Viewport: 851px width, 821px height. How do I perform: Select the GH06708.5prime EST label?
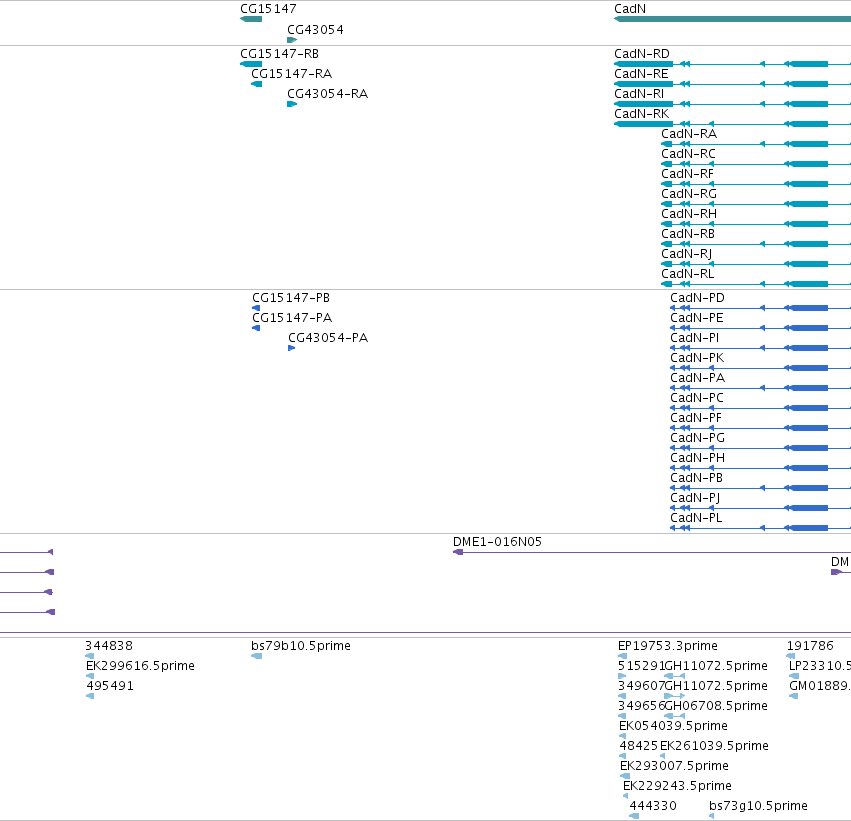716,706
